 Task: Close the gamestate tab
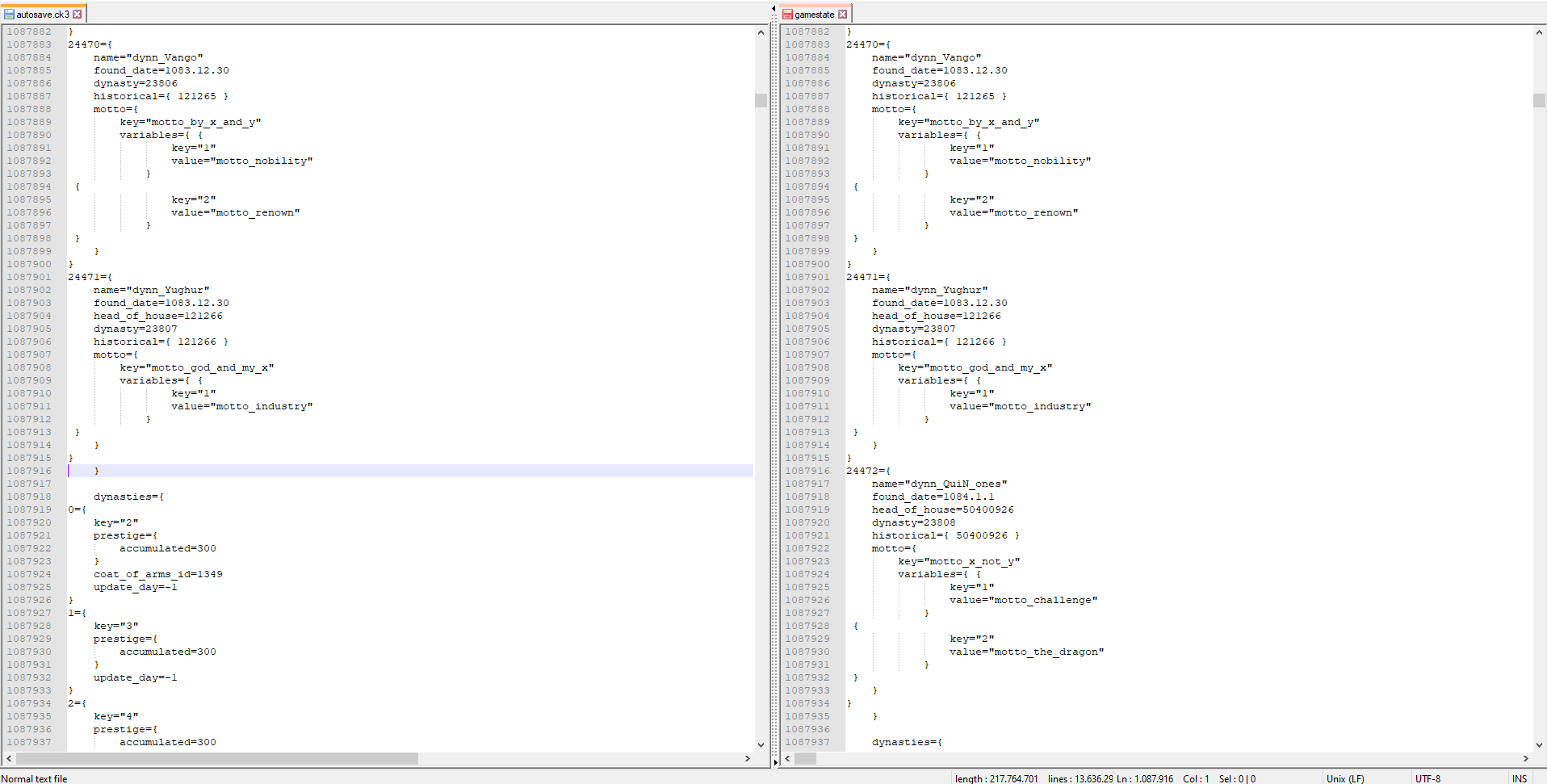tap(842, 15)
